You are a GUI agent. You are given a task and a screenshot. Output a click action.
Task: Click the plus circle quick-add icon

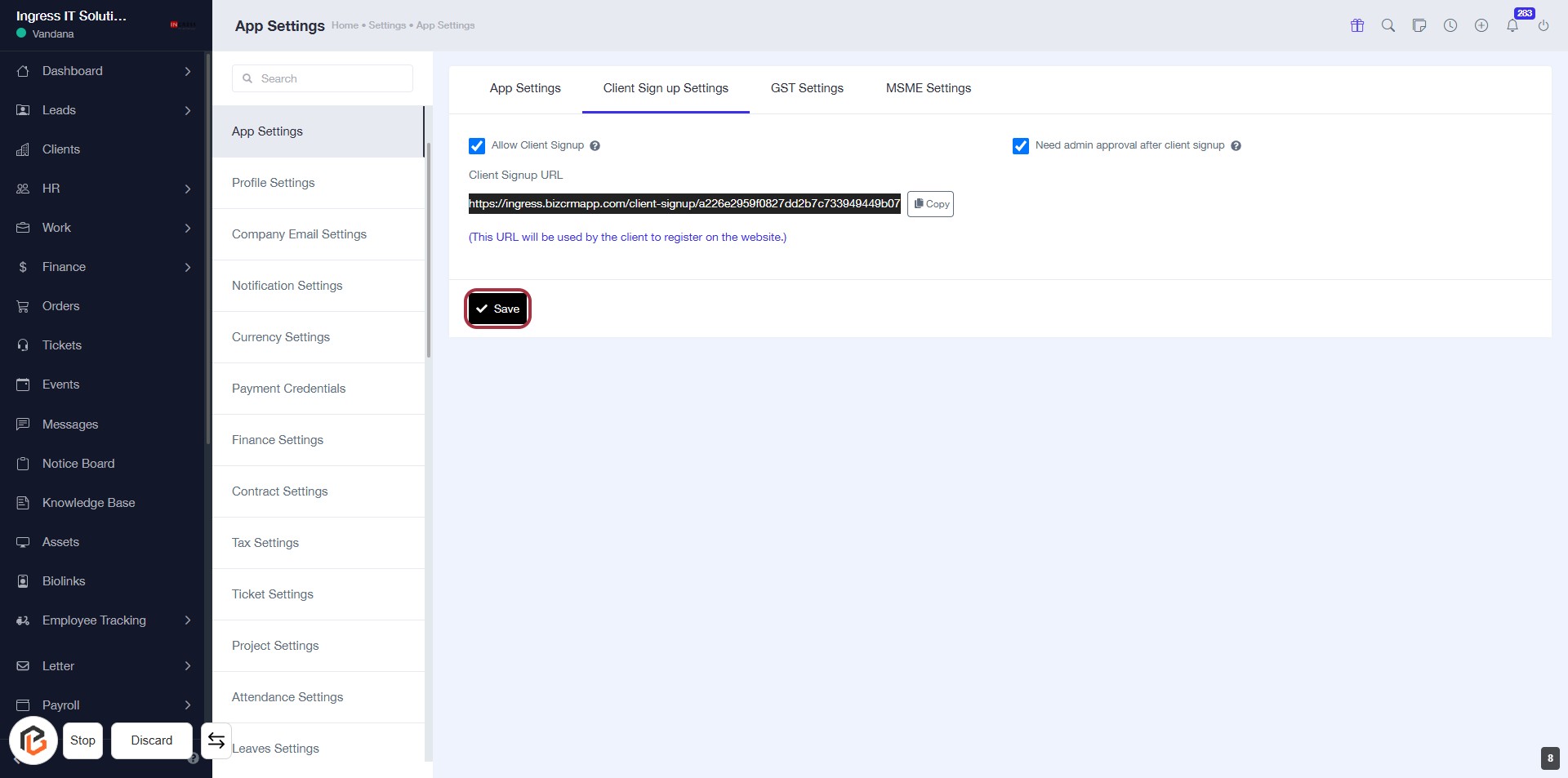click(x=1481, y=25)
